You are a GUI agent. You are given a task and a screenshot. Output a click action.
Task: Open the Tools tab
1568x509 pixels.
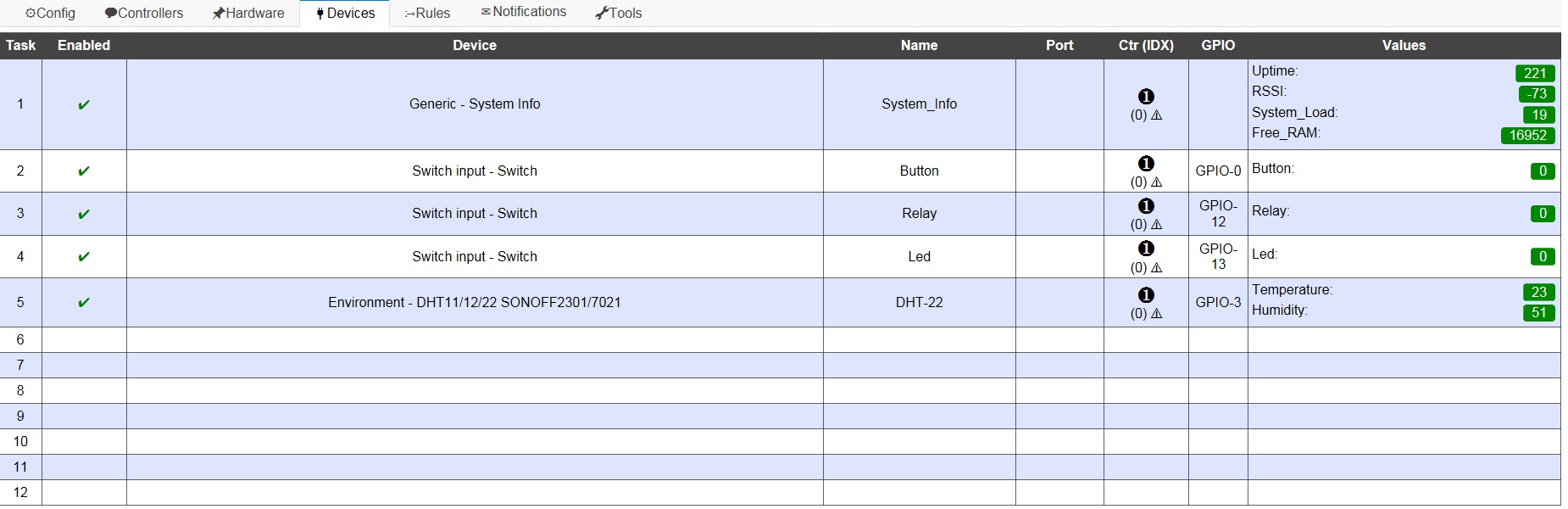(618, 14)
